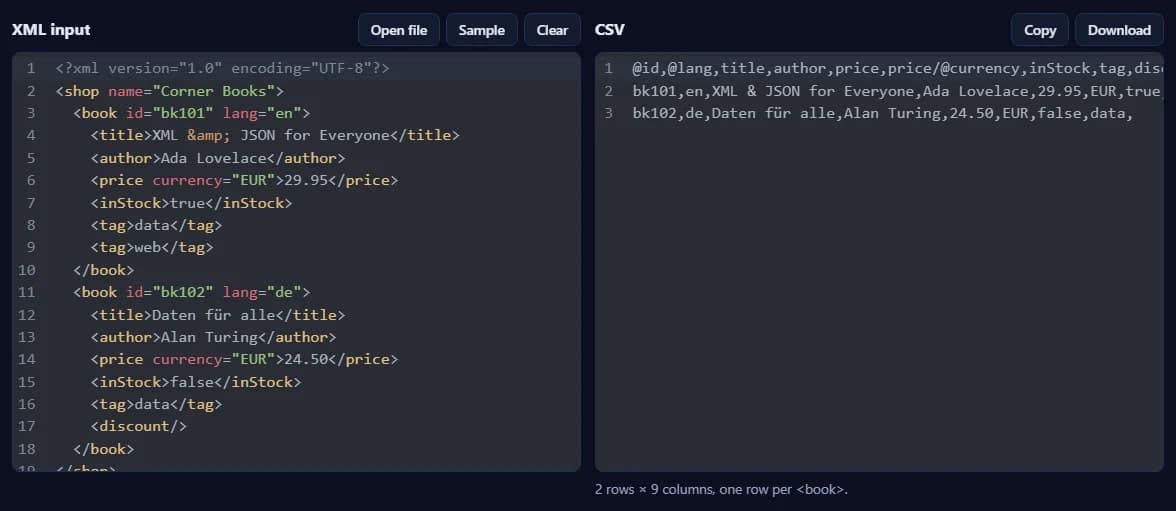This screenshot has height=511, width=1176.
Task: Click line number 10 in XML editor
Action: (27, 269)
